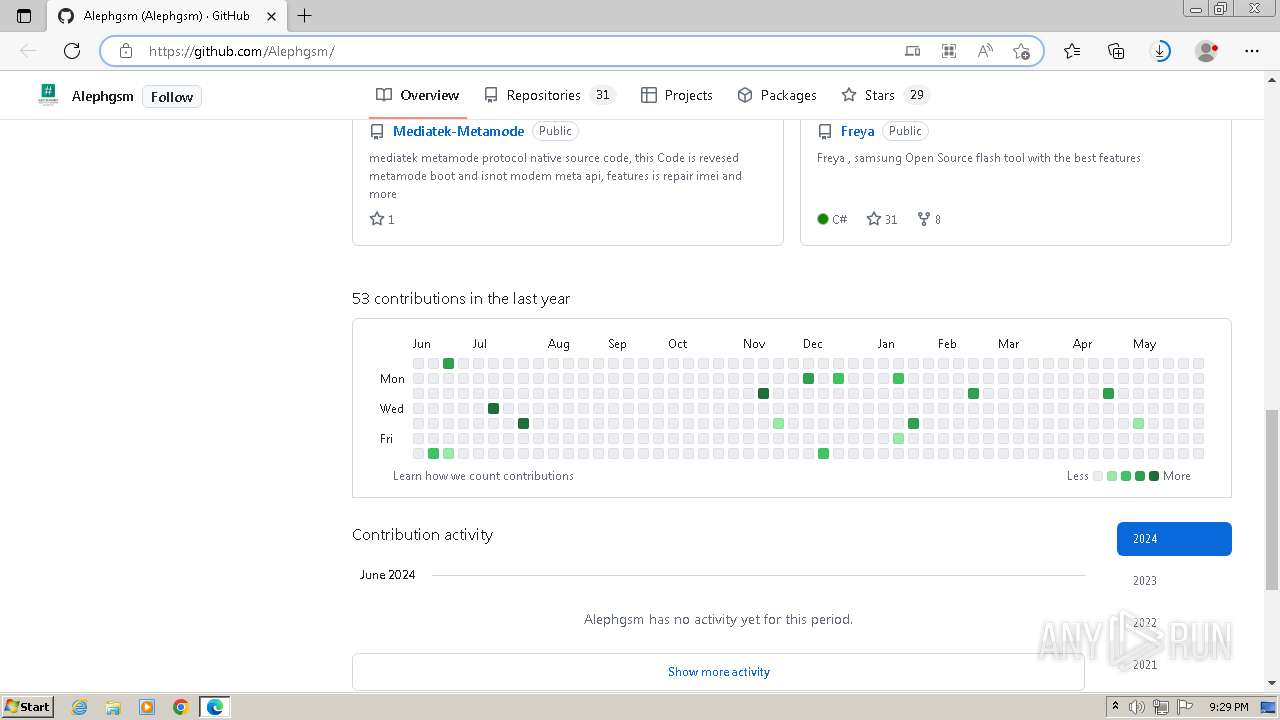Select the 2023 year filter
The width and height of the screenshot is (1280, 720).
pos(1174,581)
